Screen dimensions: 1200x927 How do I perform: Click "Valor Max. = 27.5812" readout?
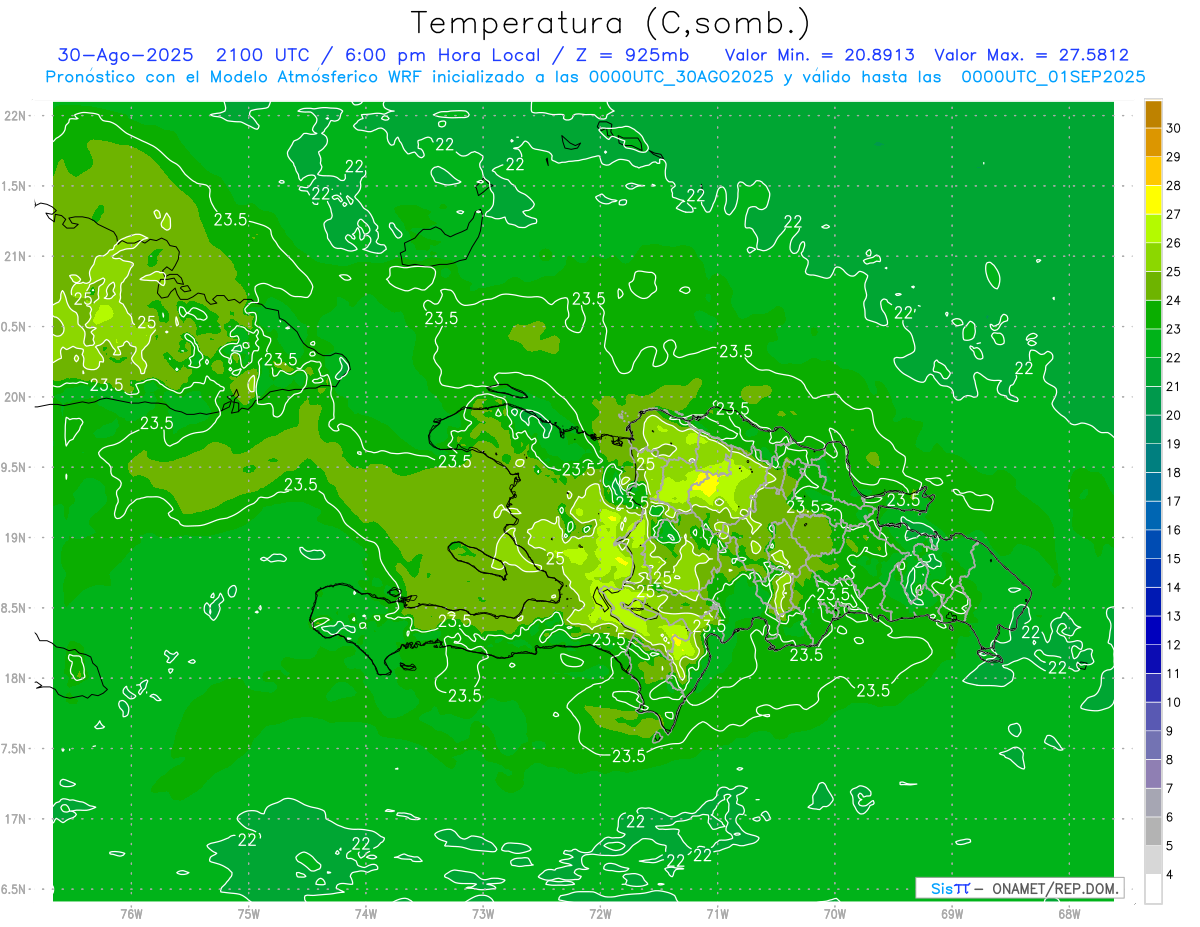pos(1031,55)
